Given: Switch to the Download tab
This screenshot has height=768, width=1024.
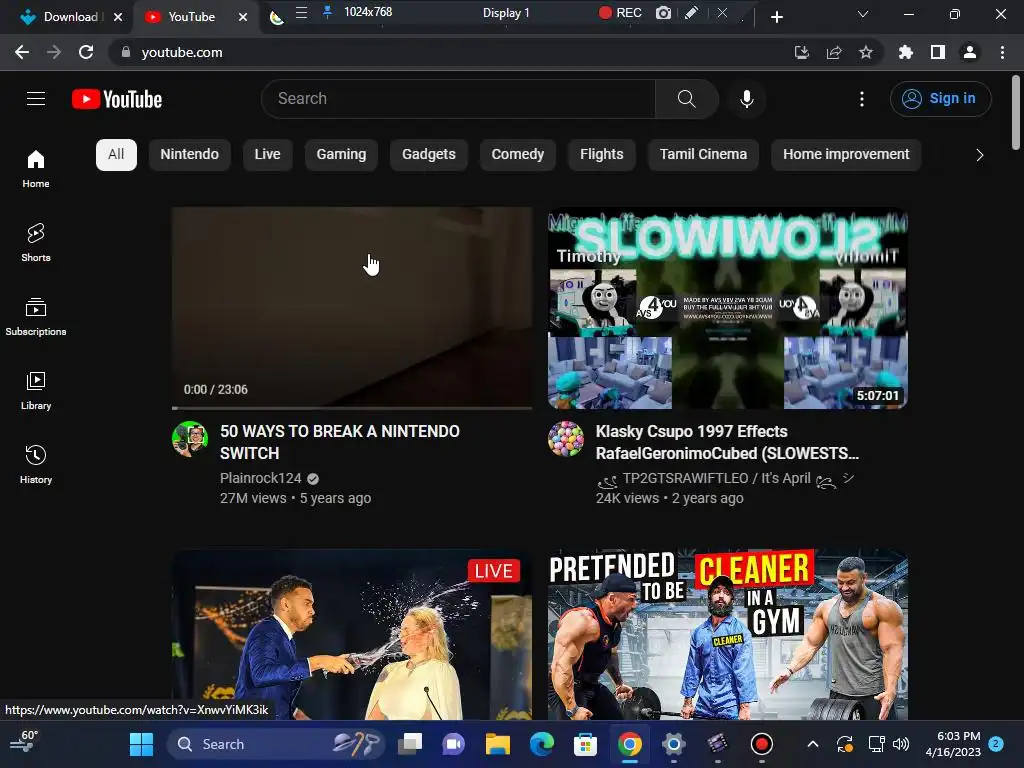Looking at the screenshot, I should coord(70,17).
